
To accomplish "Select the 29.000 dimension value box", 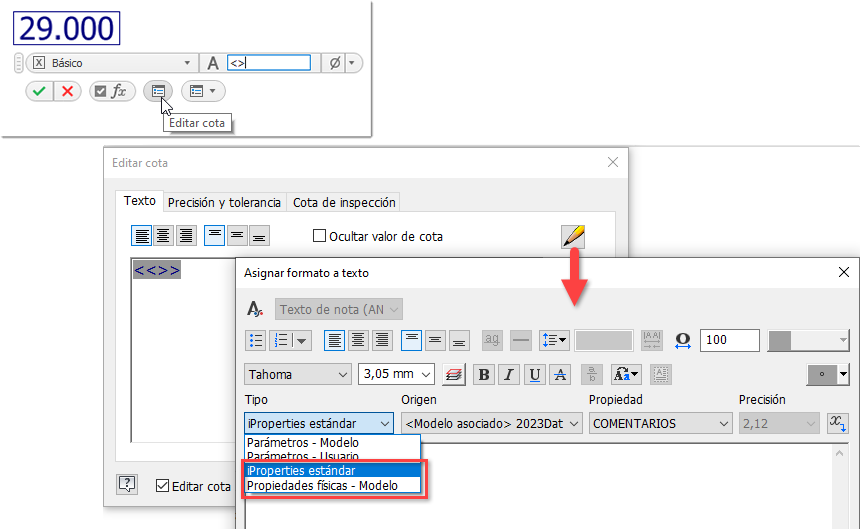I will tap(66, 28).
